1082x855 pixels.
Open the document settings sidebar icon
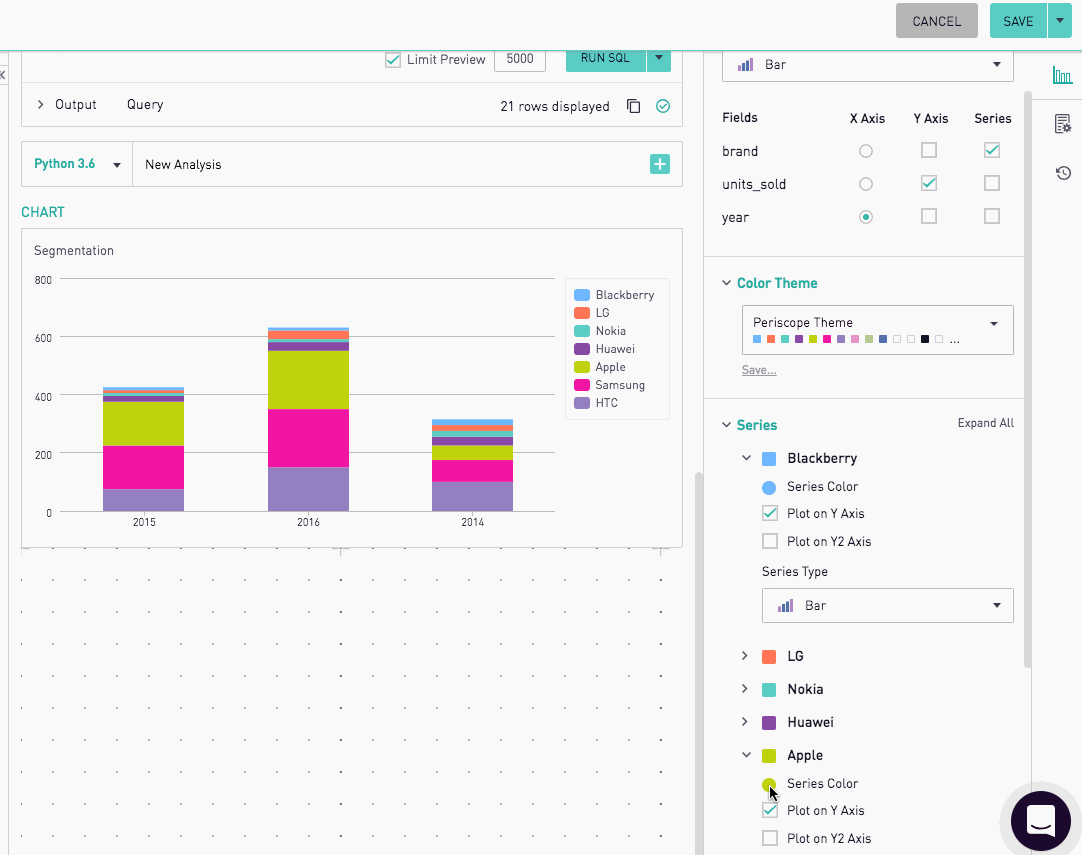(x=1063, y=124)
